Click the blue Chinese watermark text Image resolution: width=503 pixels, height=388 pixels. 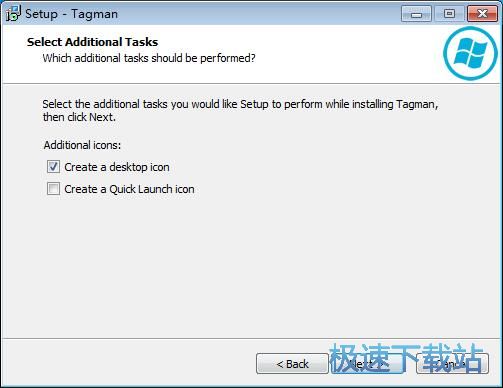pos(406,359)
